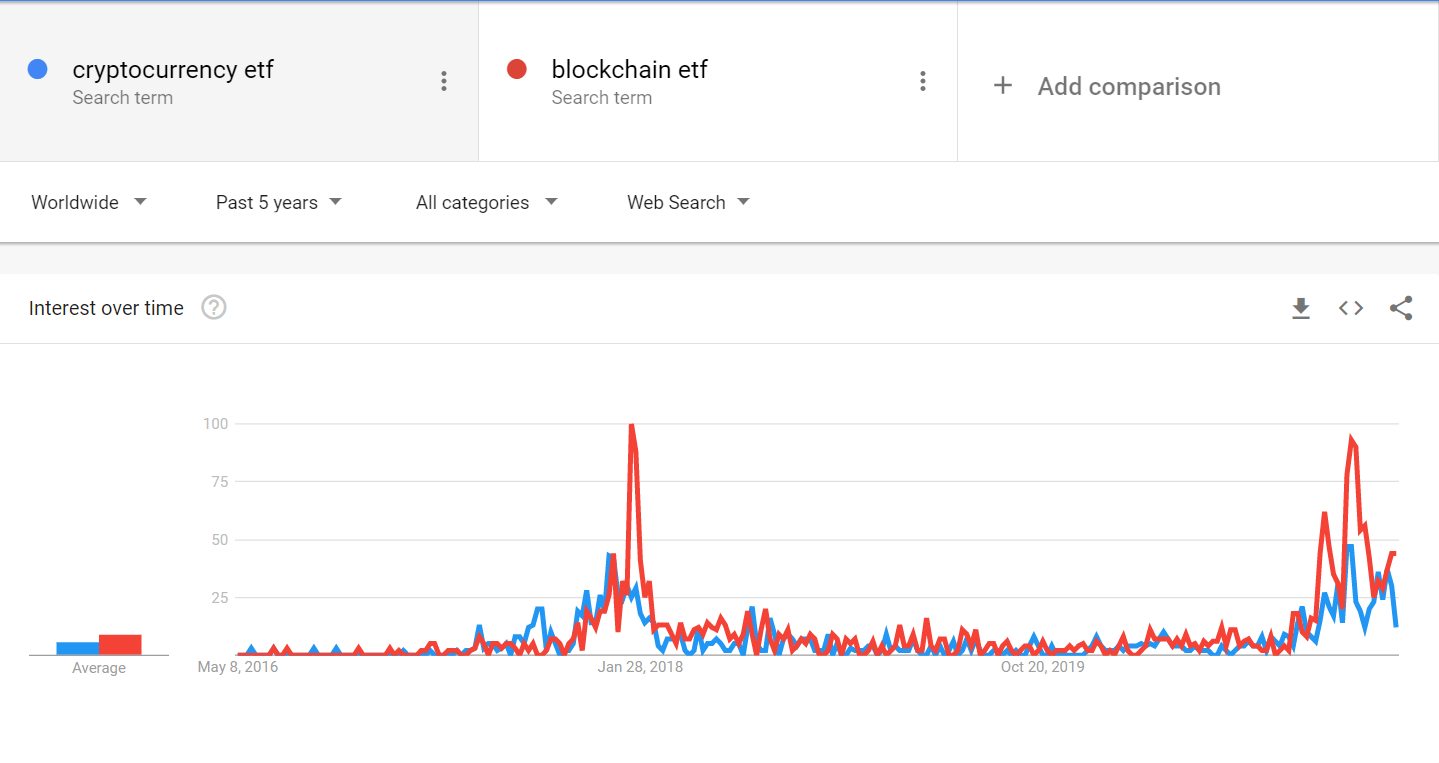Click the red peak at Jan 2018
Viewport: 1439px width, 763px height.
pyautogui.click(x=631, y=426)
